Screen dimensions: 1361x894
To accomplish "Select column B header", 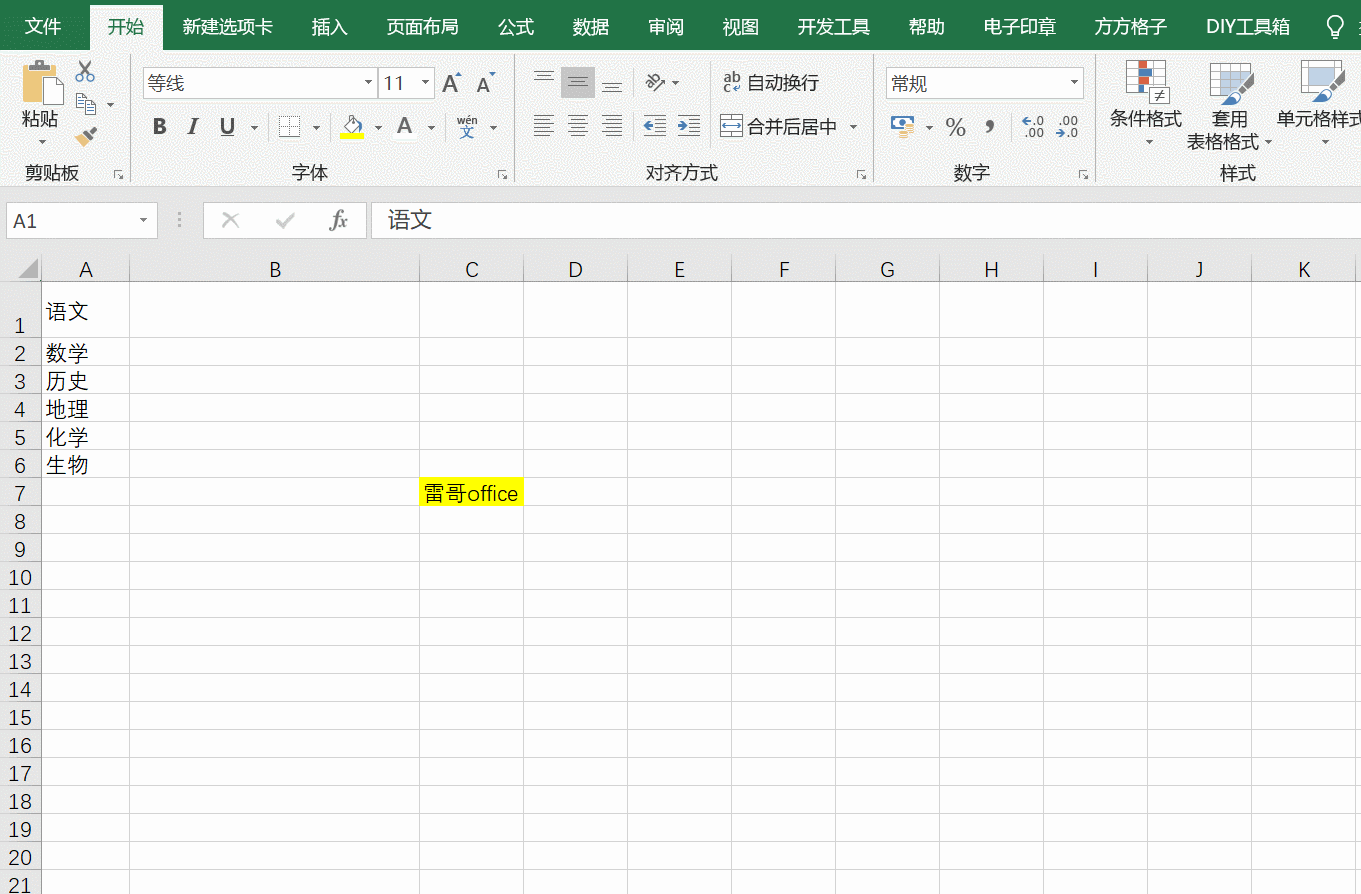I will 275,269.
